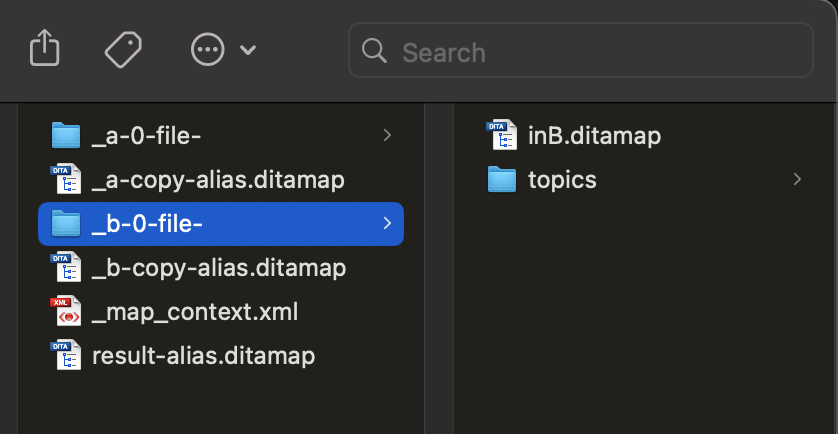The width and height of the screenshot is (838, 434).
Task: Click the _a-0-file- folder icon
Action: tap(65, 136)
